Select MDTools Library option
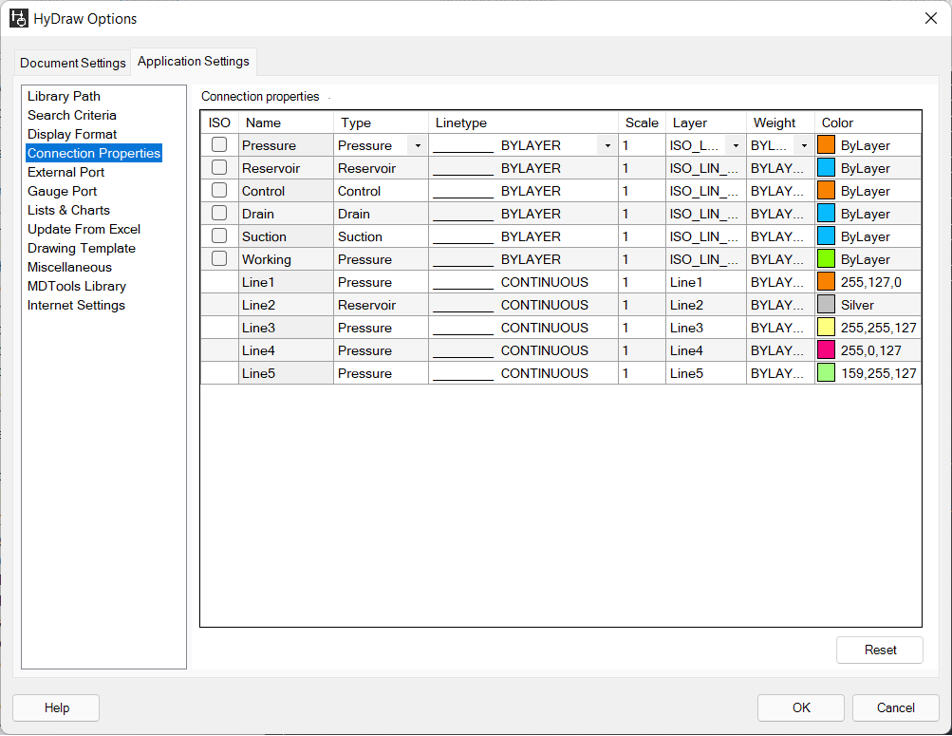Viewport: 952px width, 736px height. (x=76, y=286)
